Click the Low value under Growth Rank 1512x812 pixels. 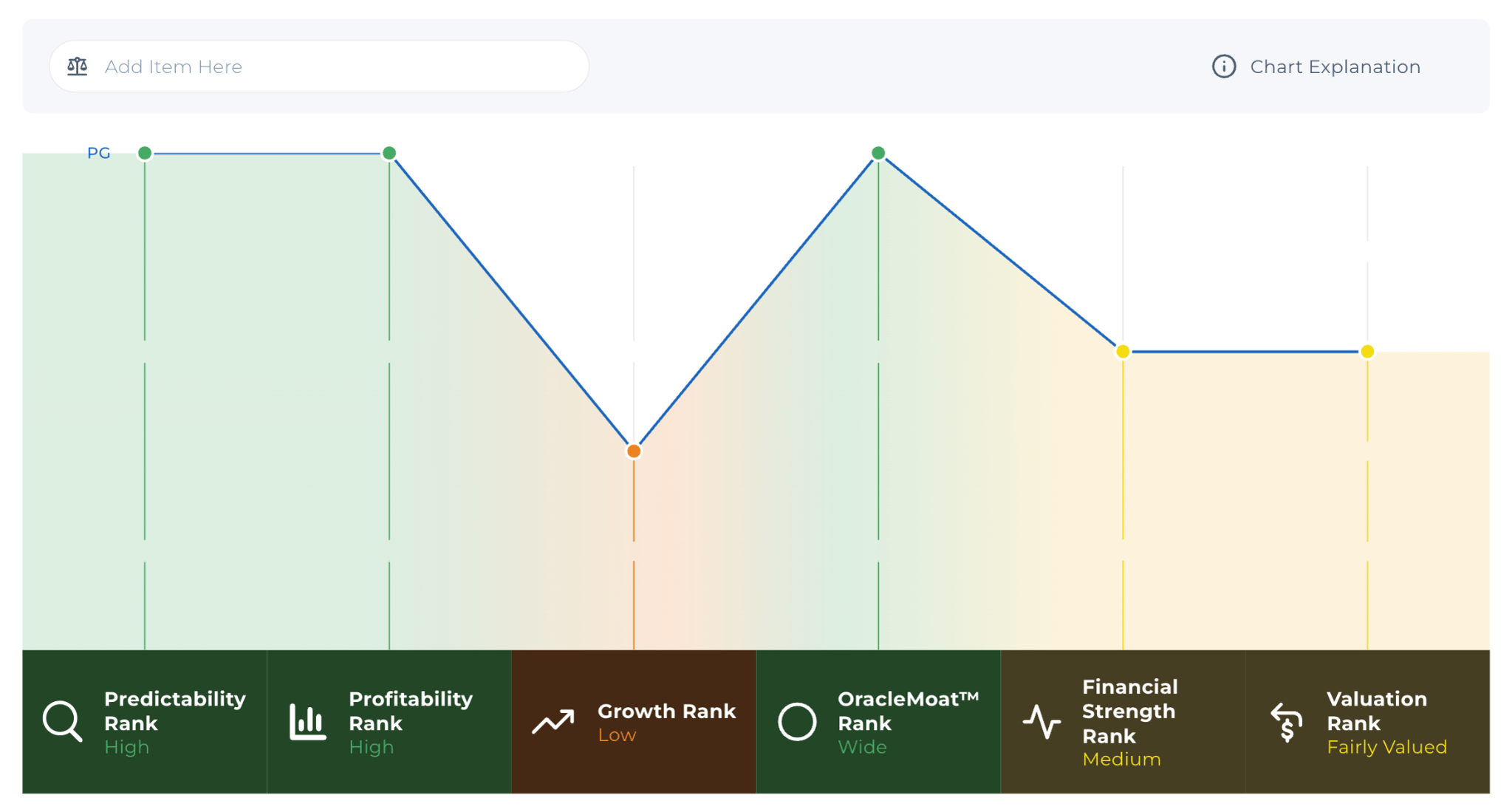(617, 735)
